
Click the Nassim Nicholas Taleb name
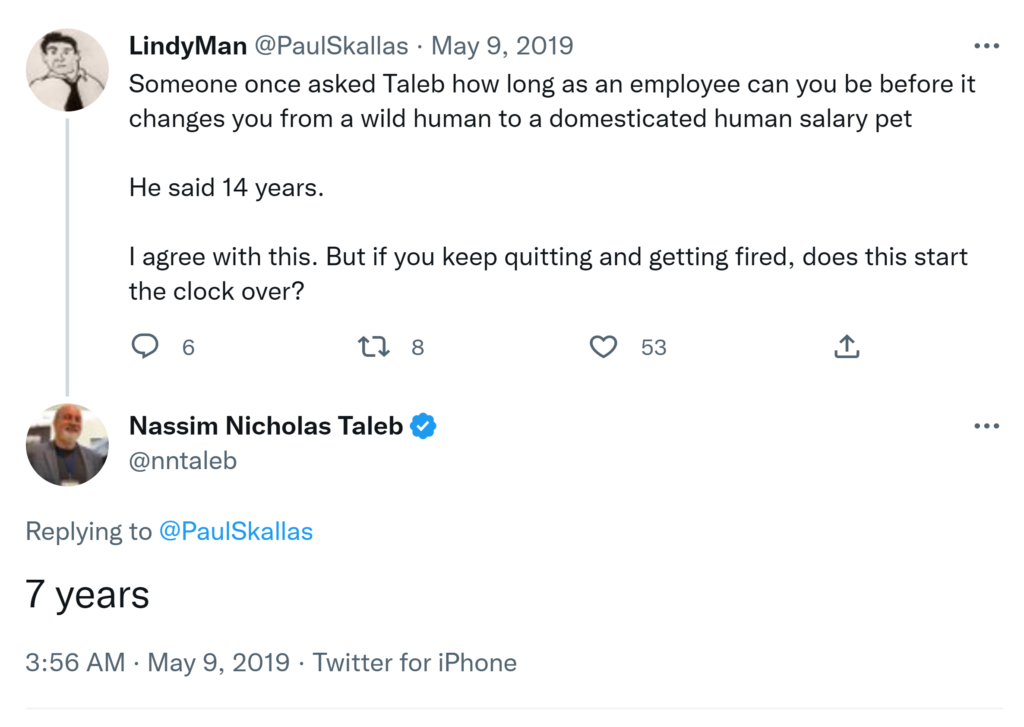266,427
